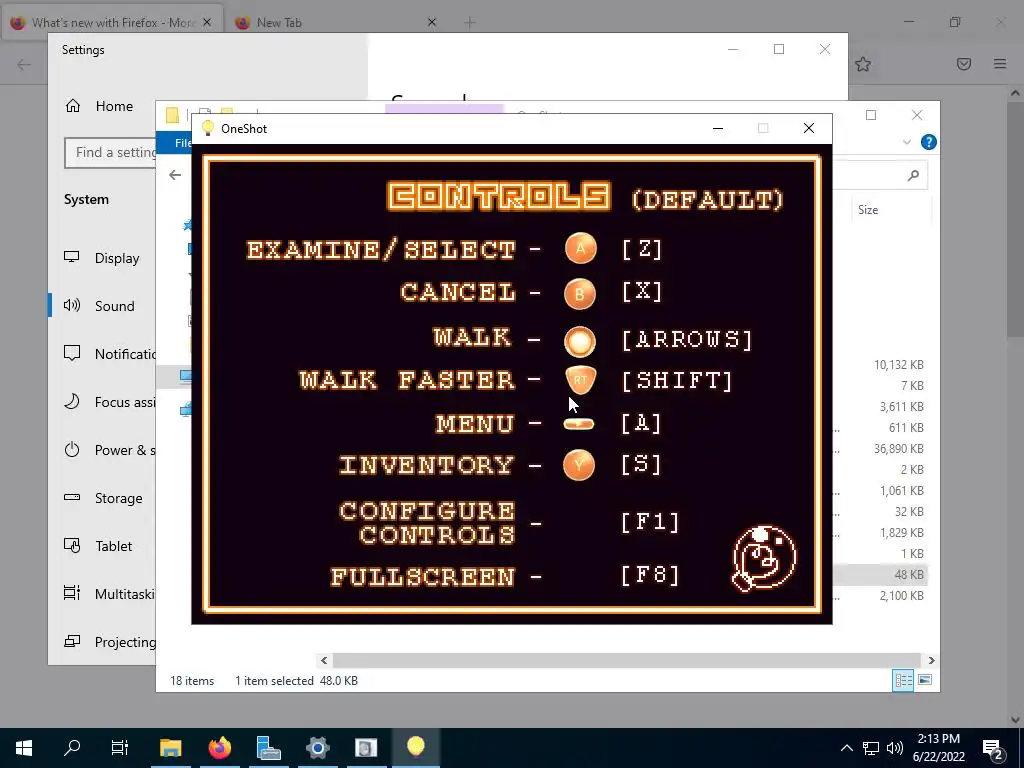Click the 48 KB selected file row
1024x768 pixels.
(880, 575)
